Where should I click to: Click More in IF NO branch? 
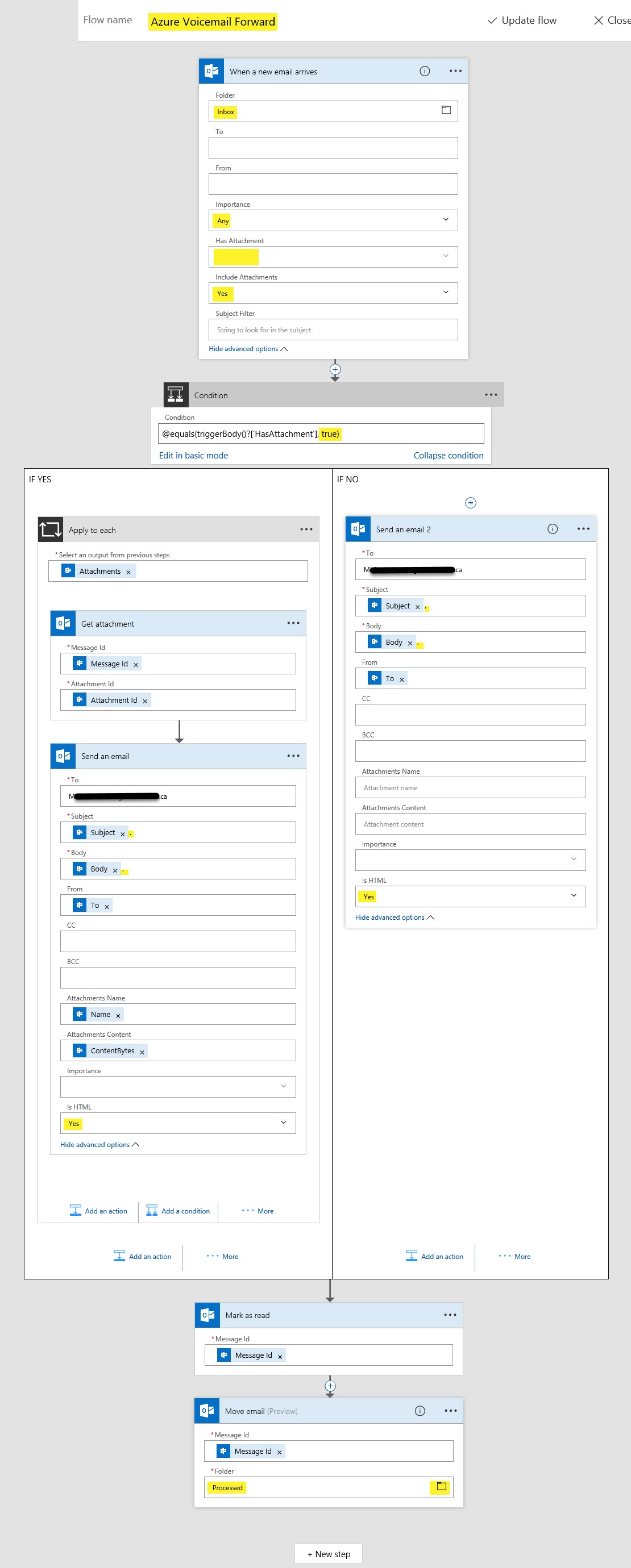(514, 1256)
